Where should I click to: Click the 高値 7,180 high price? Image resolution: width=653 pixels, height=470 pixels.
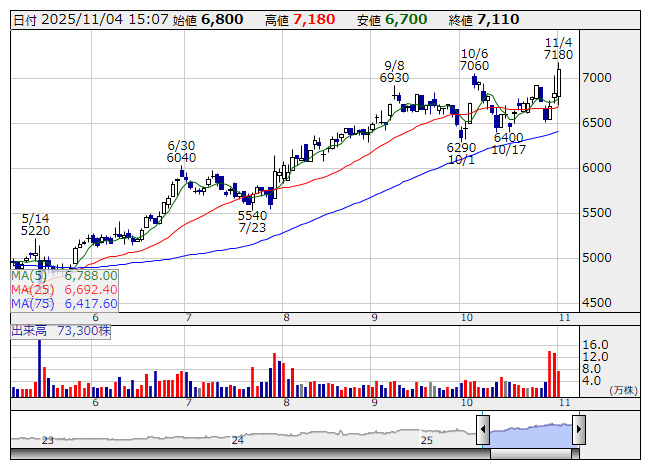[x=300, y=20]
